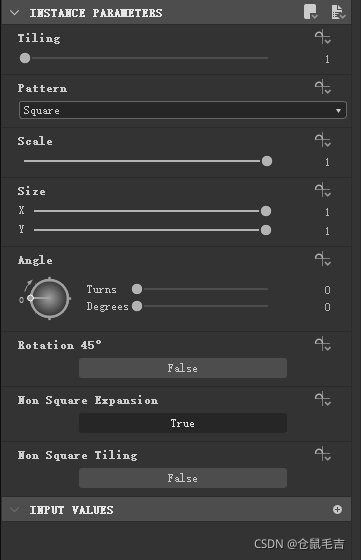Screen dimensions: 361x560
Task: Toggle the Rotation 45° False button
Action: tap(183, 368)
